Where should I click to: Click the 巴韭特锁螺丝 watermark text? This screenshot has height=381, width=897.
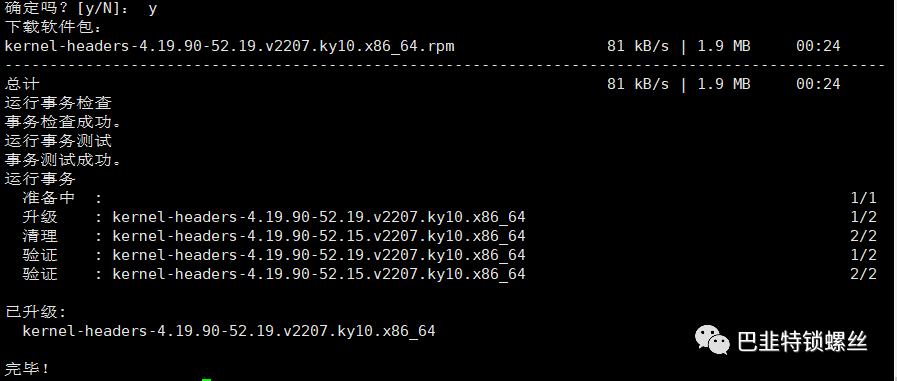[x=802, y=342]
